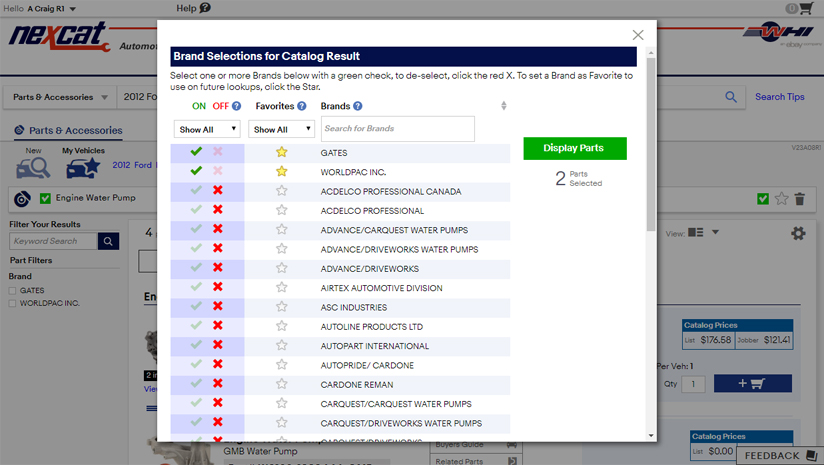Favorite AIRTEX AUTOMOTIVE DIVISION with star
Screen dimensions: 824x465
click(x=282, y=287)
